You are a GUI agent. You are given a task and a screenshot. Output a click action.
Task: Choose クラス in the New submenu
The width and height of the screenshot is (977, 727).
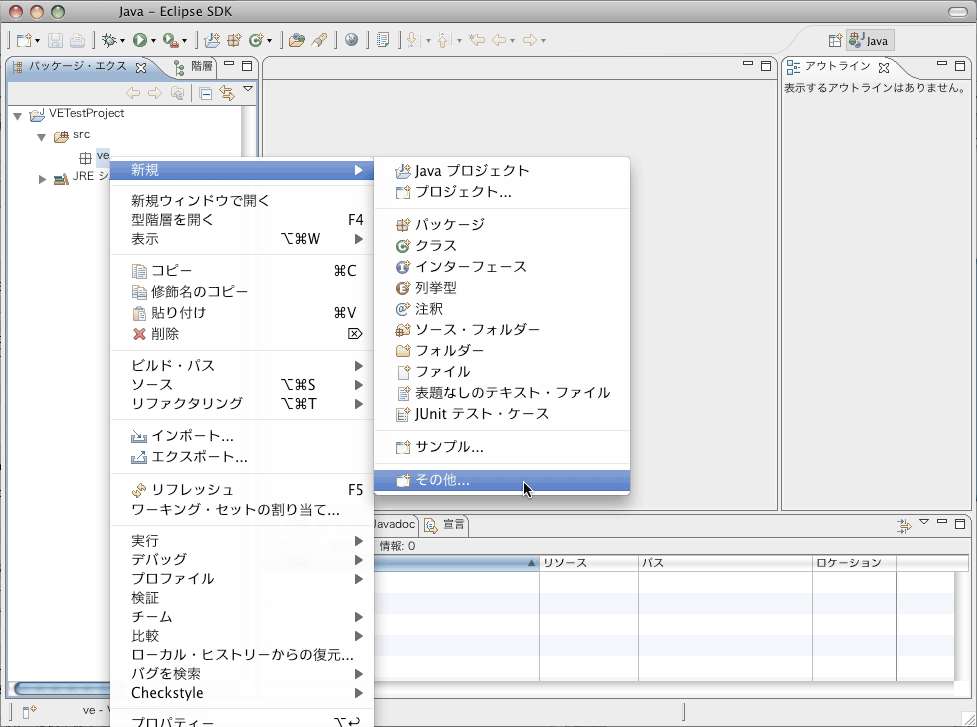click(x=502, y=245)
